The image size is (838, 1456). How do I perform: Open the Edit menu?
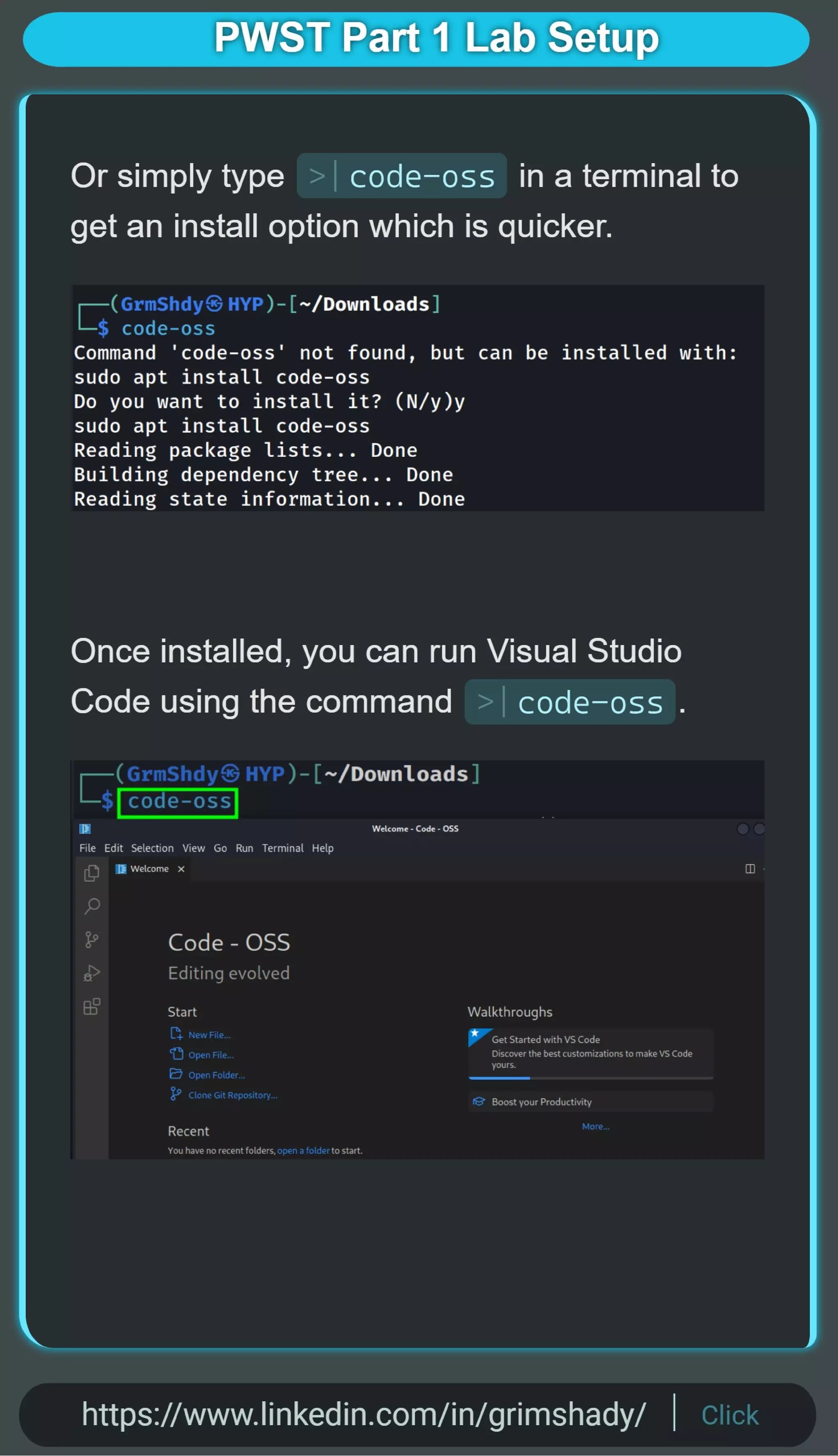(113, 848)
